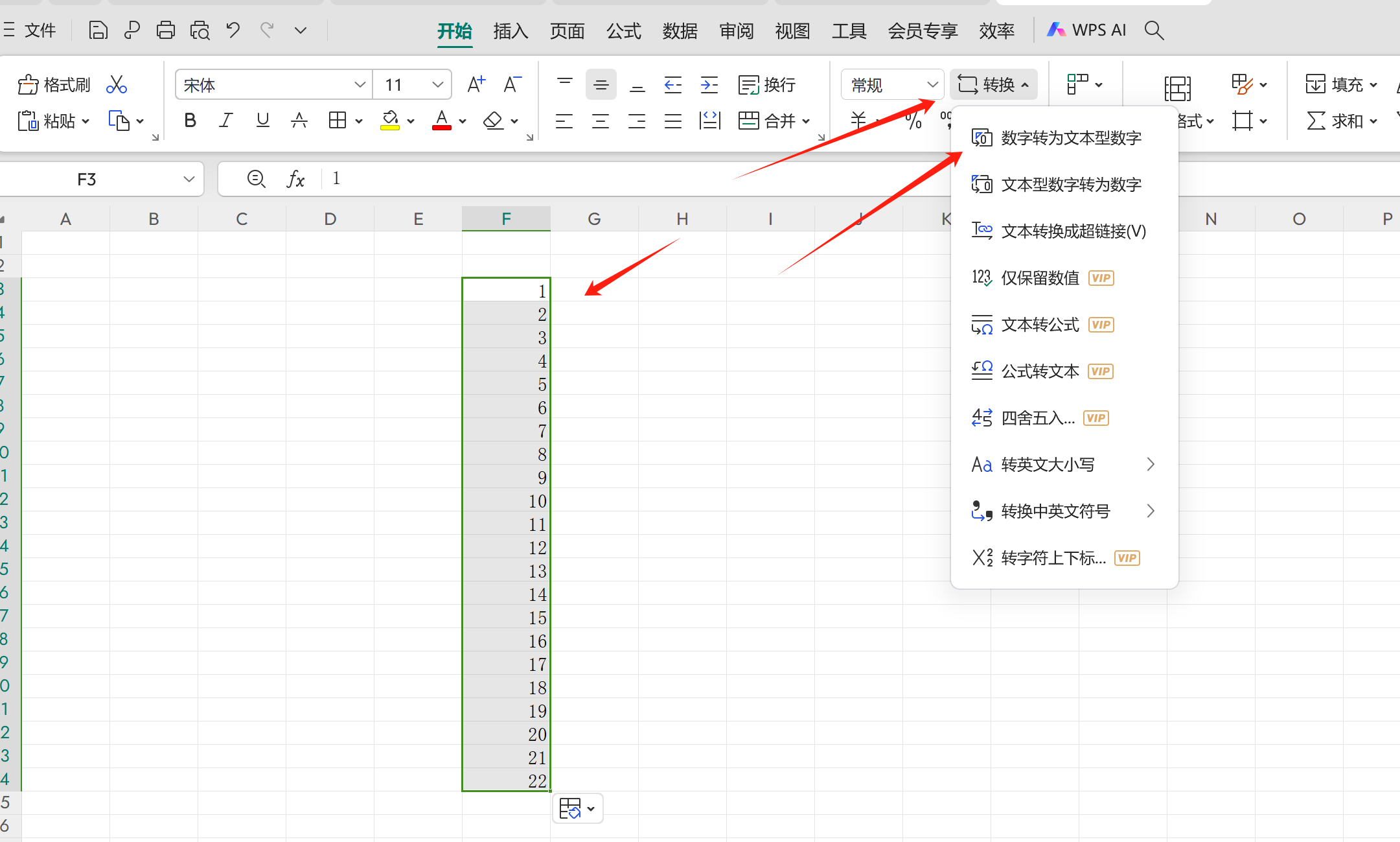Toggle Bold formatting
Screen dimensions: 1400x842
190,121
